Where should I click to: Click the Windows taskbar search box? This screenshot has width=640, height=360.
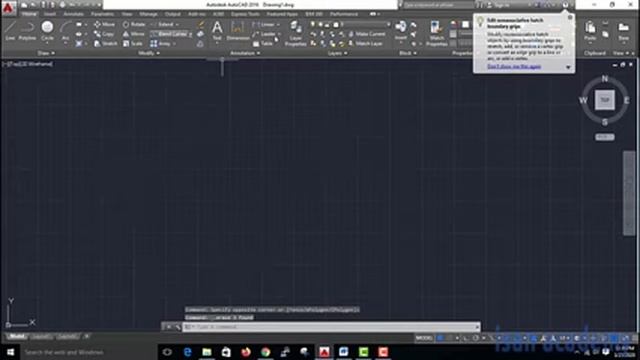point(89,352)
